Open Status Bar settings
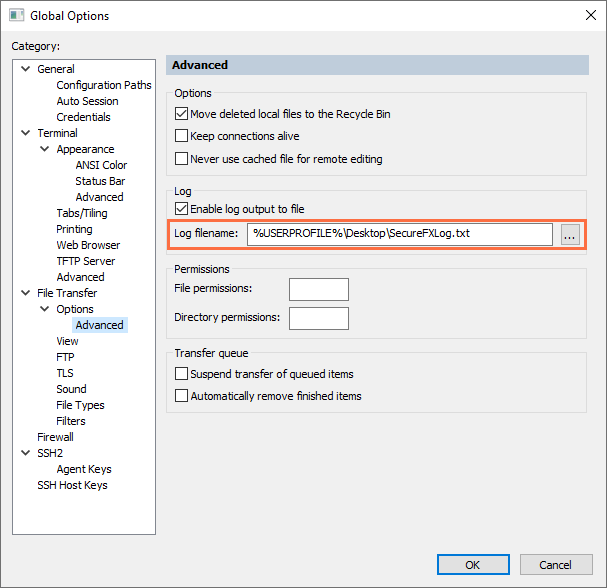The image size is (607, 588). [100, 181]
